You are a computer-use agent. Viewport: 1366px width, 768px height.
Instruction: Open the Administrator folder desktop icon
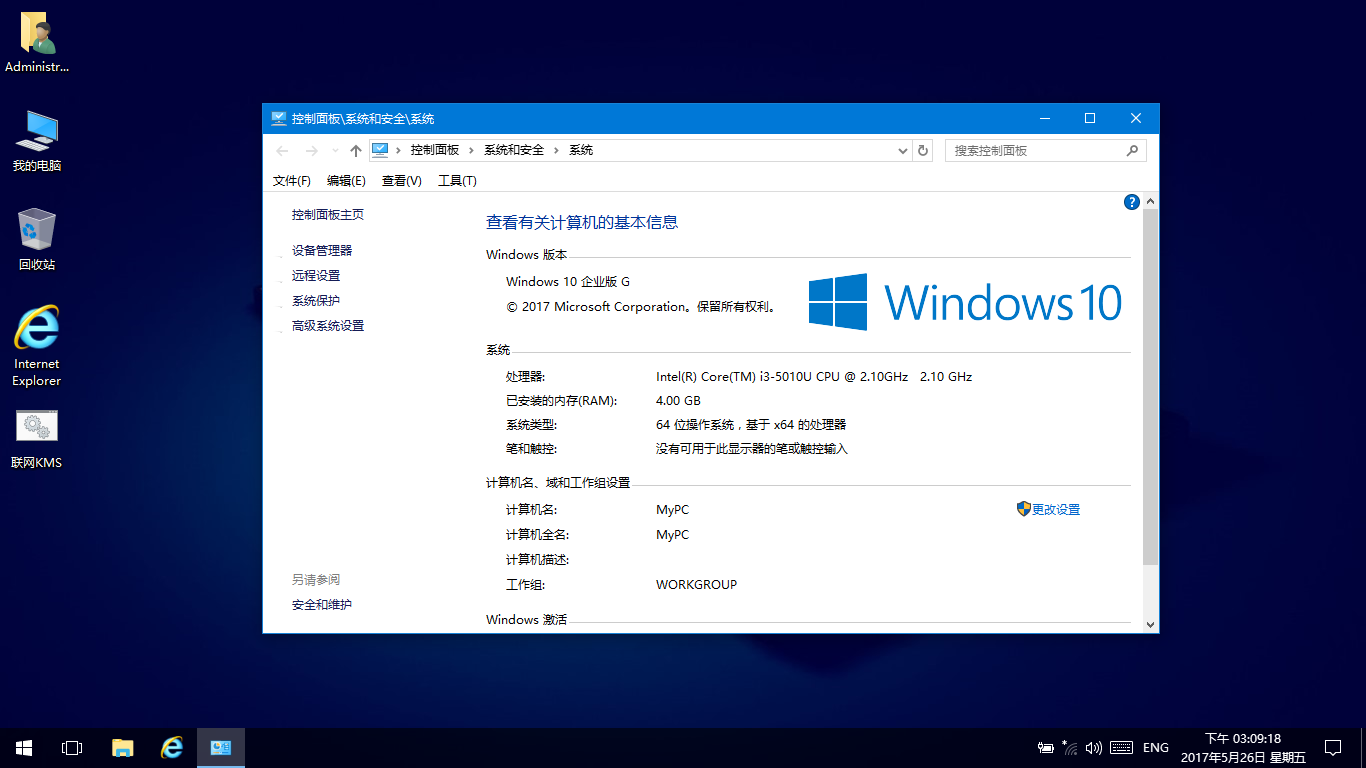coord(37,43)
